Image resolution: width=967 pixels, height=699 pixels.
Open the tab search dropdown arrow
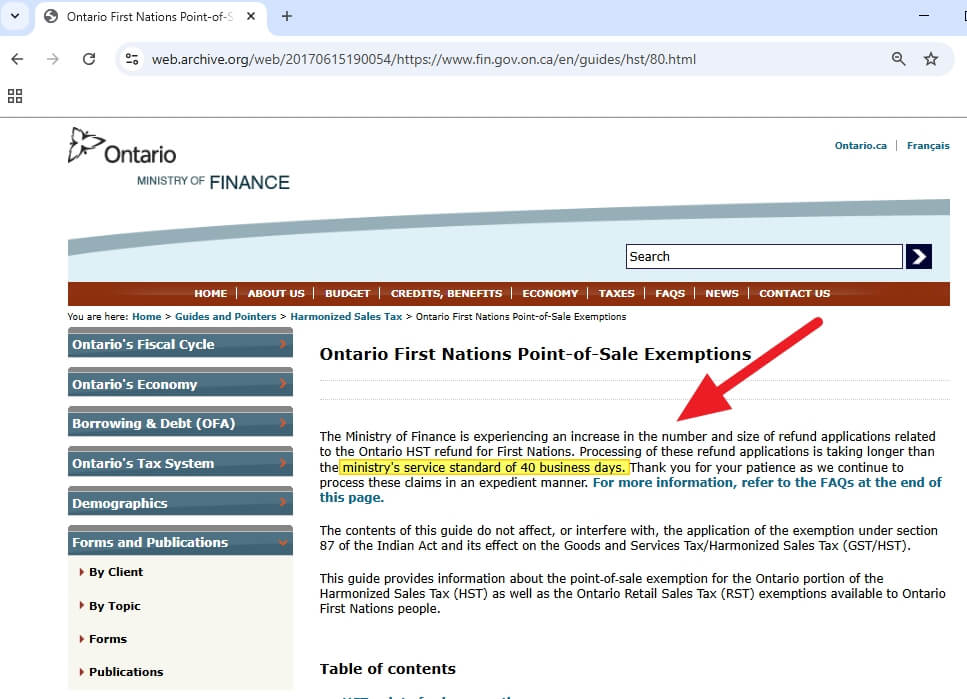coord(15,16)
